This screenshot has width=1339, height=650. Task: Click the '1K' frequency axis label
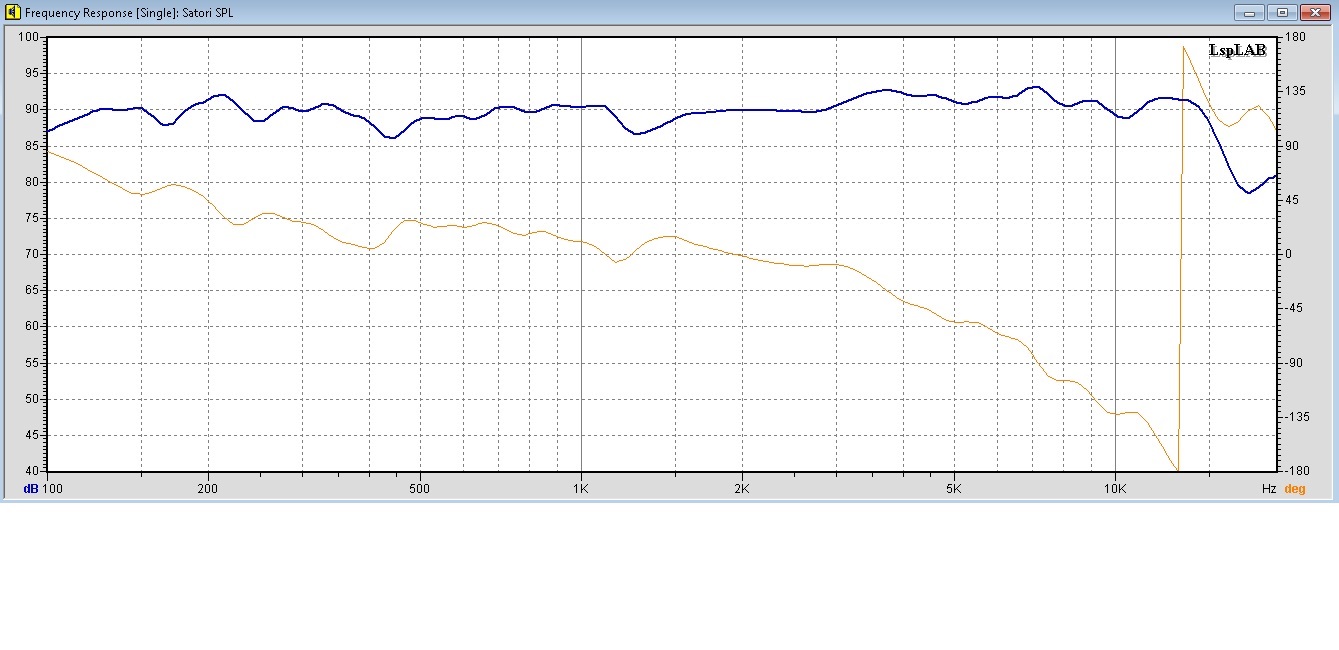point(581,489)
